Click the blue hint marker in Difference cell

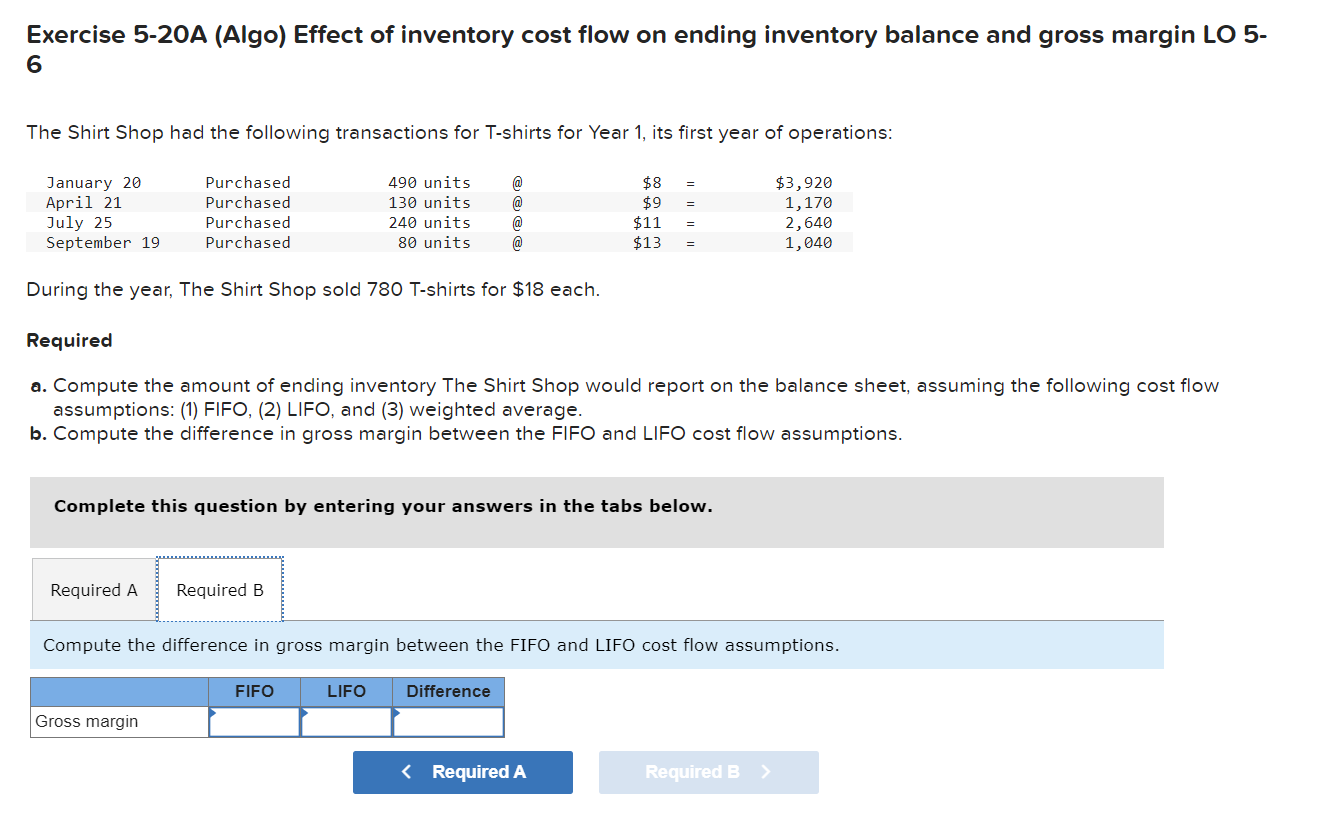click(x=396, y=712)
